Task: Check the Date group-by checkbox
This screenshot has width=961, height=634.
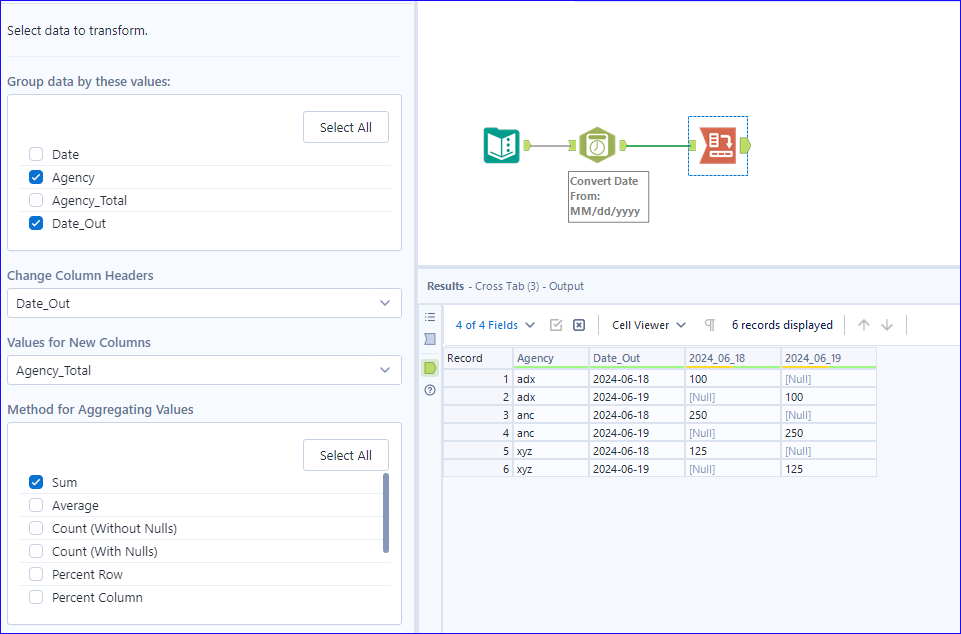Action: (x=36, y=154)
